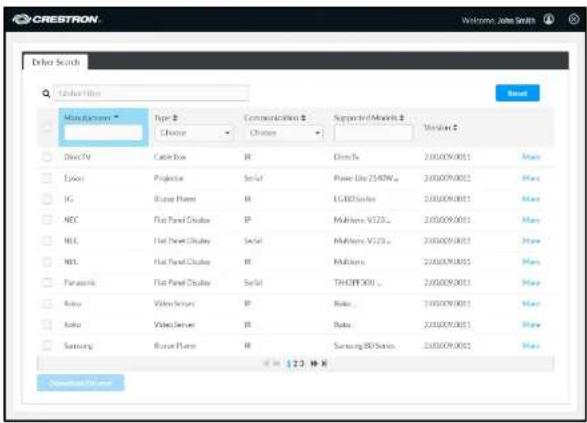Screen dimensions: 587x423
Task: Toggle the select-all checkbox in table header
Action: [x=47, y=128]
